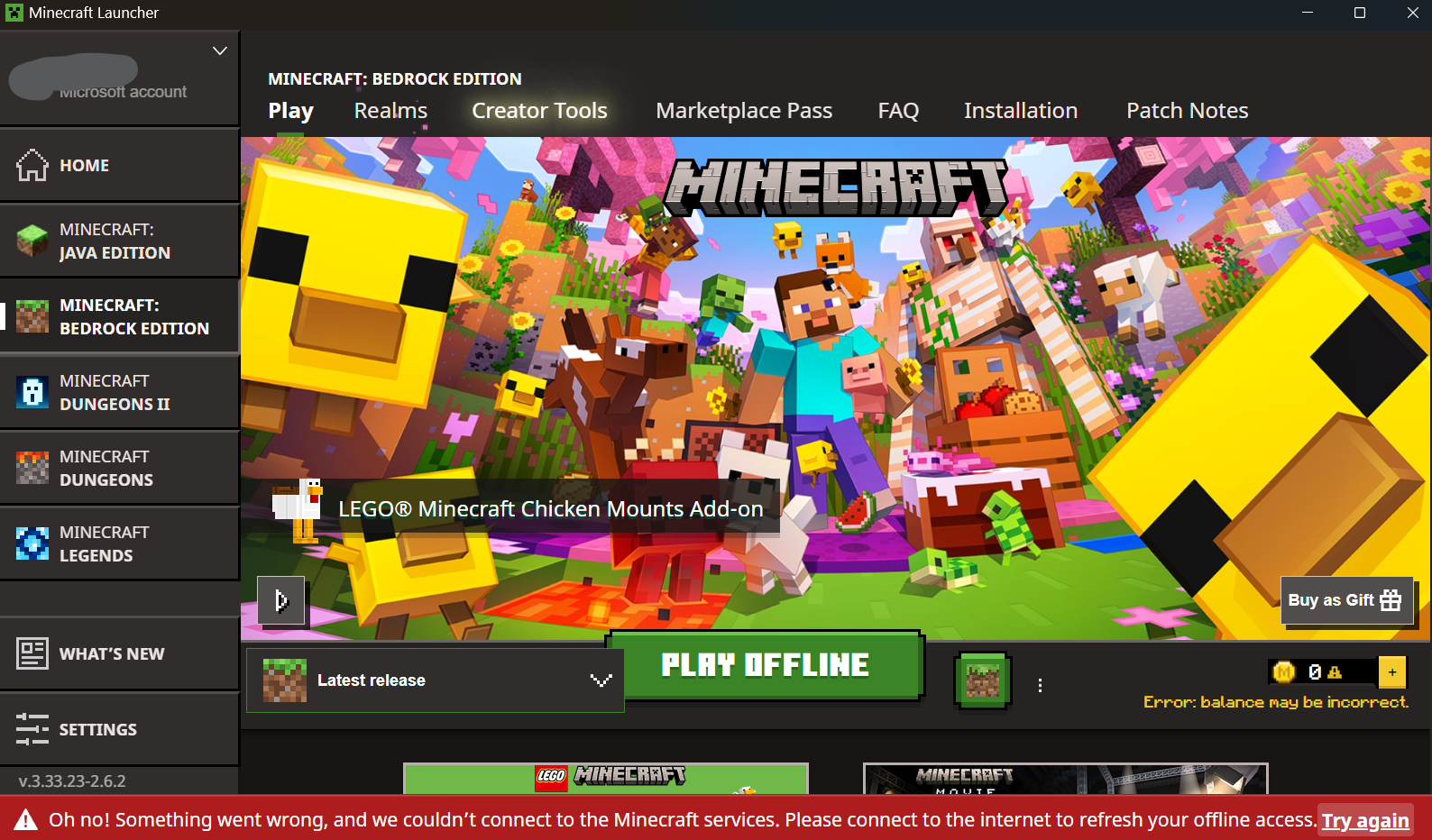Open Settings sliders icon
This screenshot has width=1432, height=840.
[32, 729]
